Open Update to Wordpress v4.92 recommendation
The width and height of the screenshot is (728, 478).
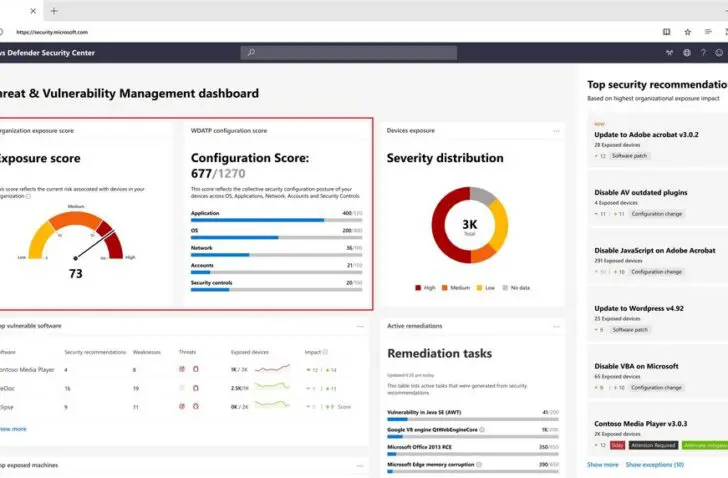point(639,308)
